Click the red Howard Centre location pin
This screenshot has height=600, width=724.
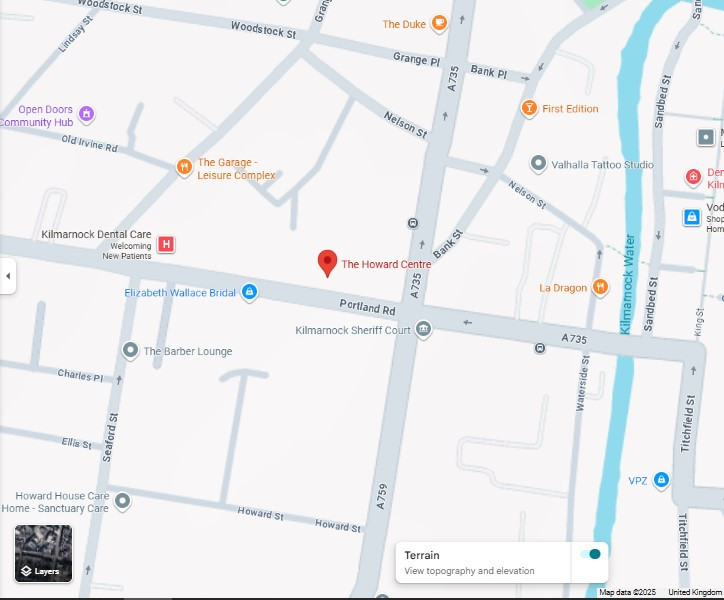[x=327, y=263]
